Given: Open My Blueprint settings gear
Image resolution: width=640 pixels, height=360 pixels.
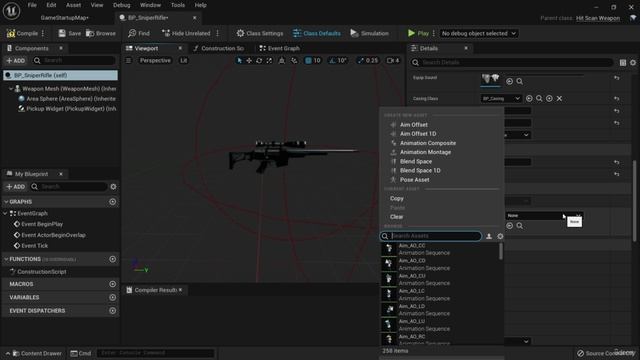Looking at the screenshot, I should point(113,187).
